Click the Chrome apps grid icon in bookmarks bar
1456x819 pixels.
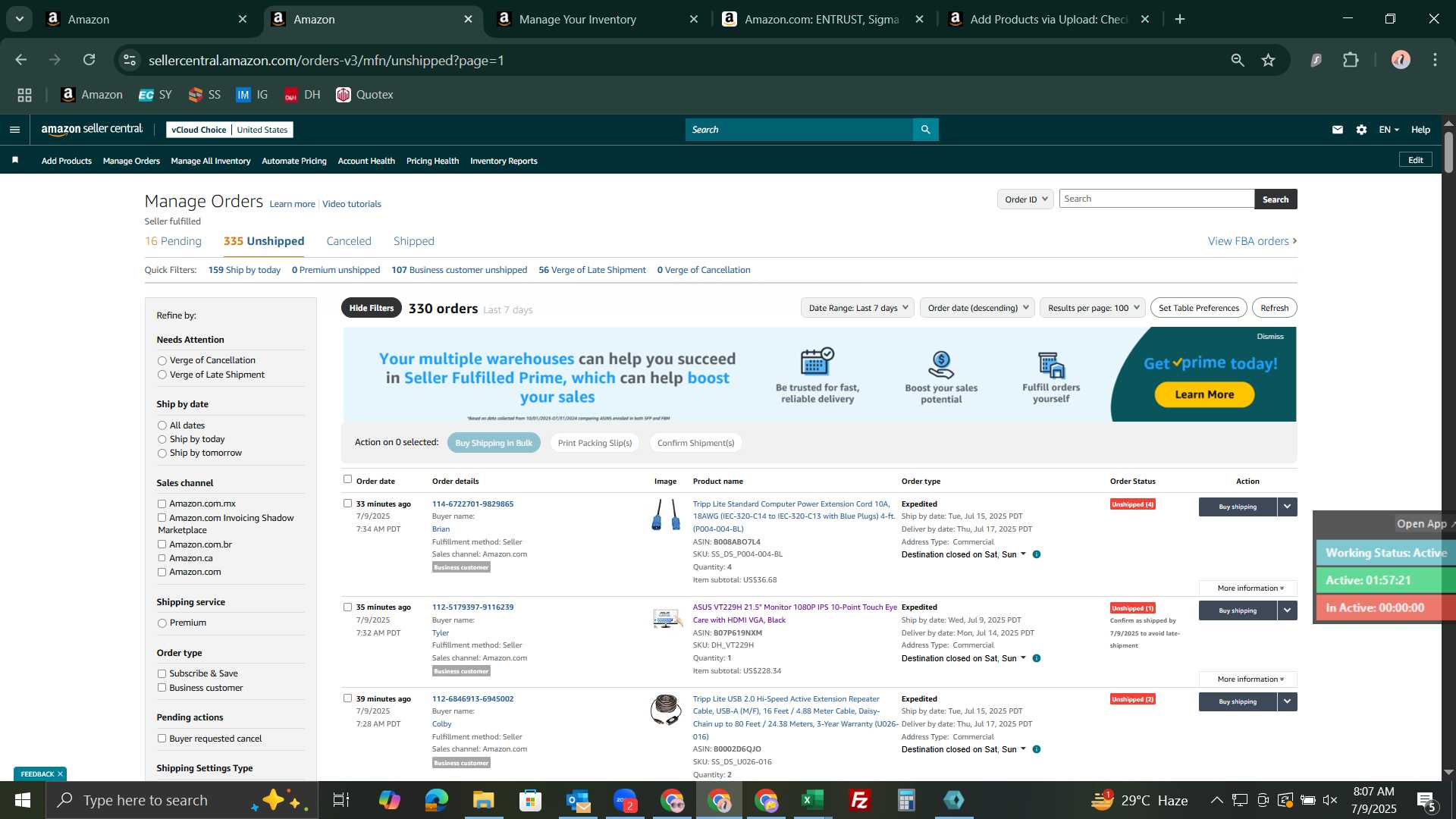coord(25,95)
